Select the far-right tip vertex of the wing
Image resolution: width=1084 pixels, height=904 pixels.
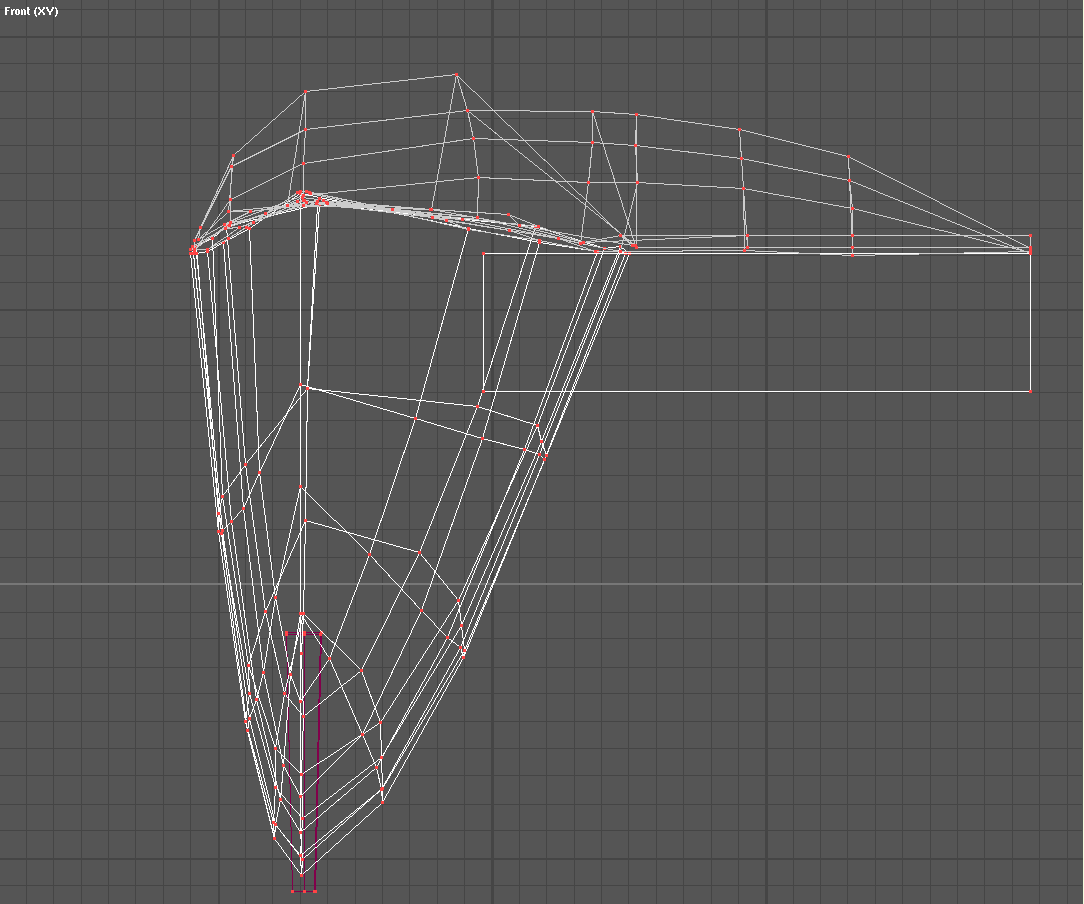point(1030,251)
